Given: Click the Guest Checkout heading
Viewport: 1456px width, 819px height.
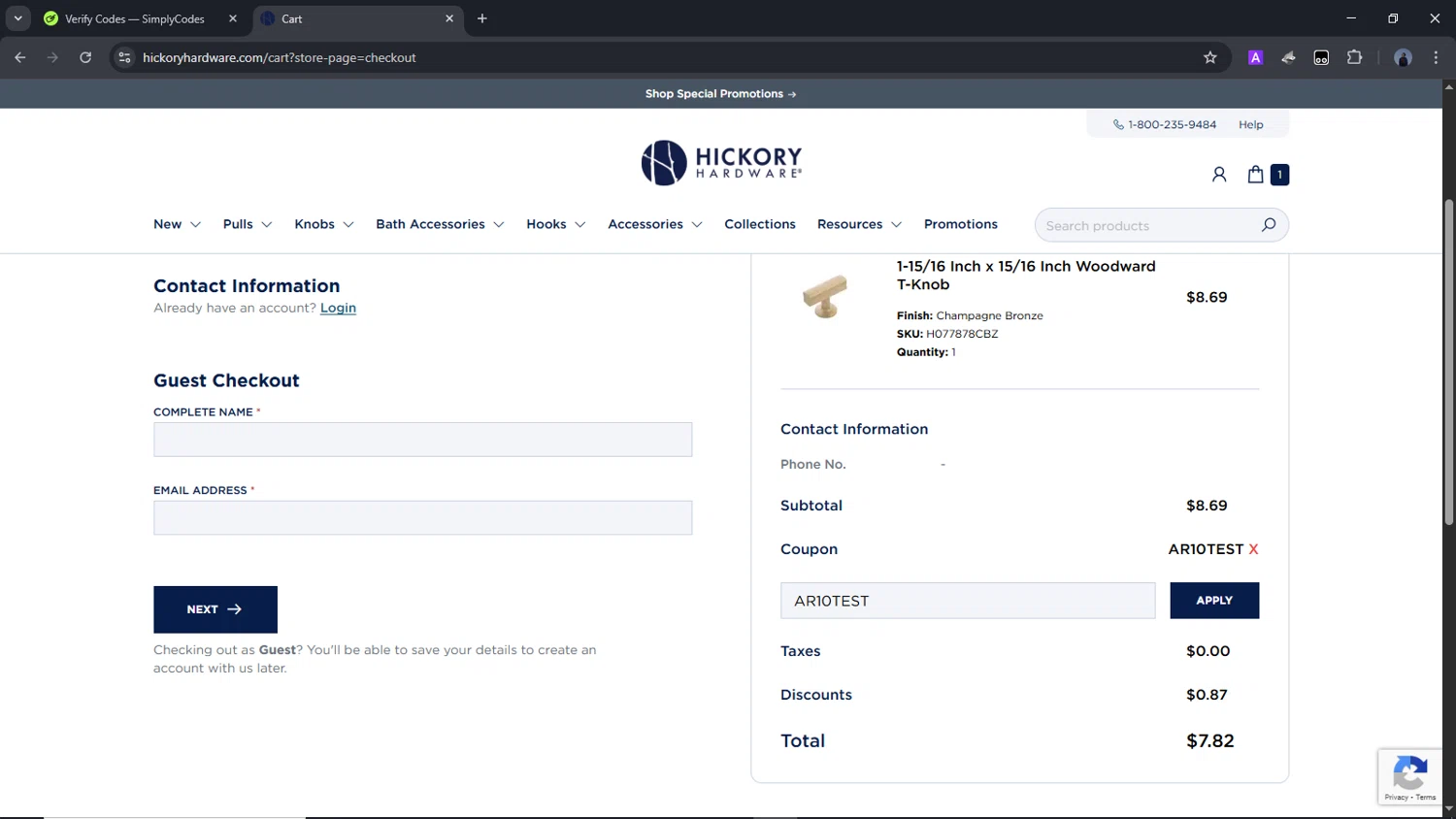Looking at the screenshot, I should (226, 380).
